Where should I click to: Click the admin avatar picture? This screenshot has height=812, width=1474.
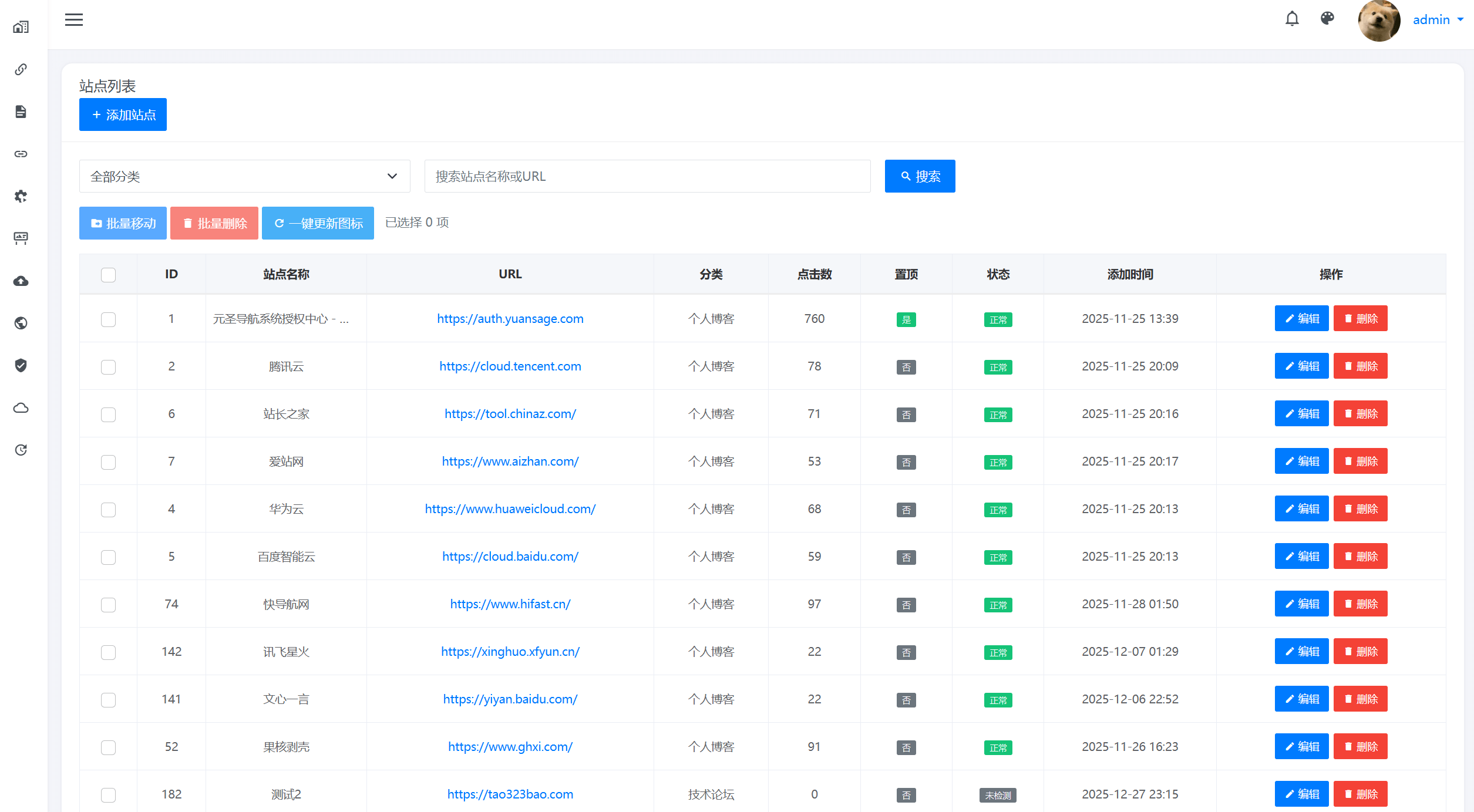pyautogui.click(x=1379, y=21)
